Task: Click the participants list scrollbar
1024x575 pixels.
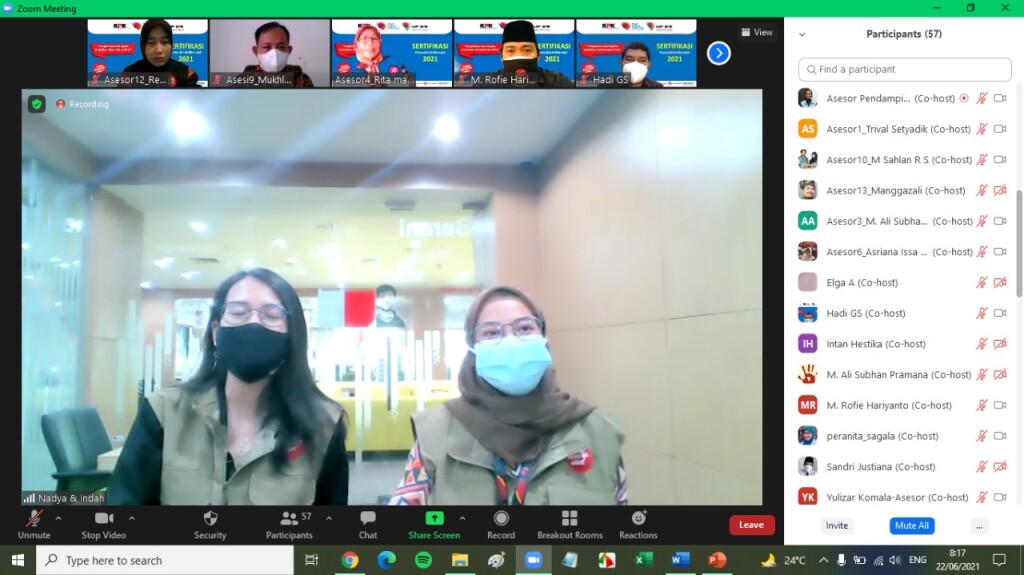Action: [1019, 242]
